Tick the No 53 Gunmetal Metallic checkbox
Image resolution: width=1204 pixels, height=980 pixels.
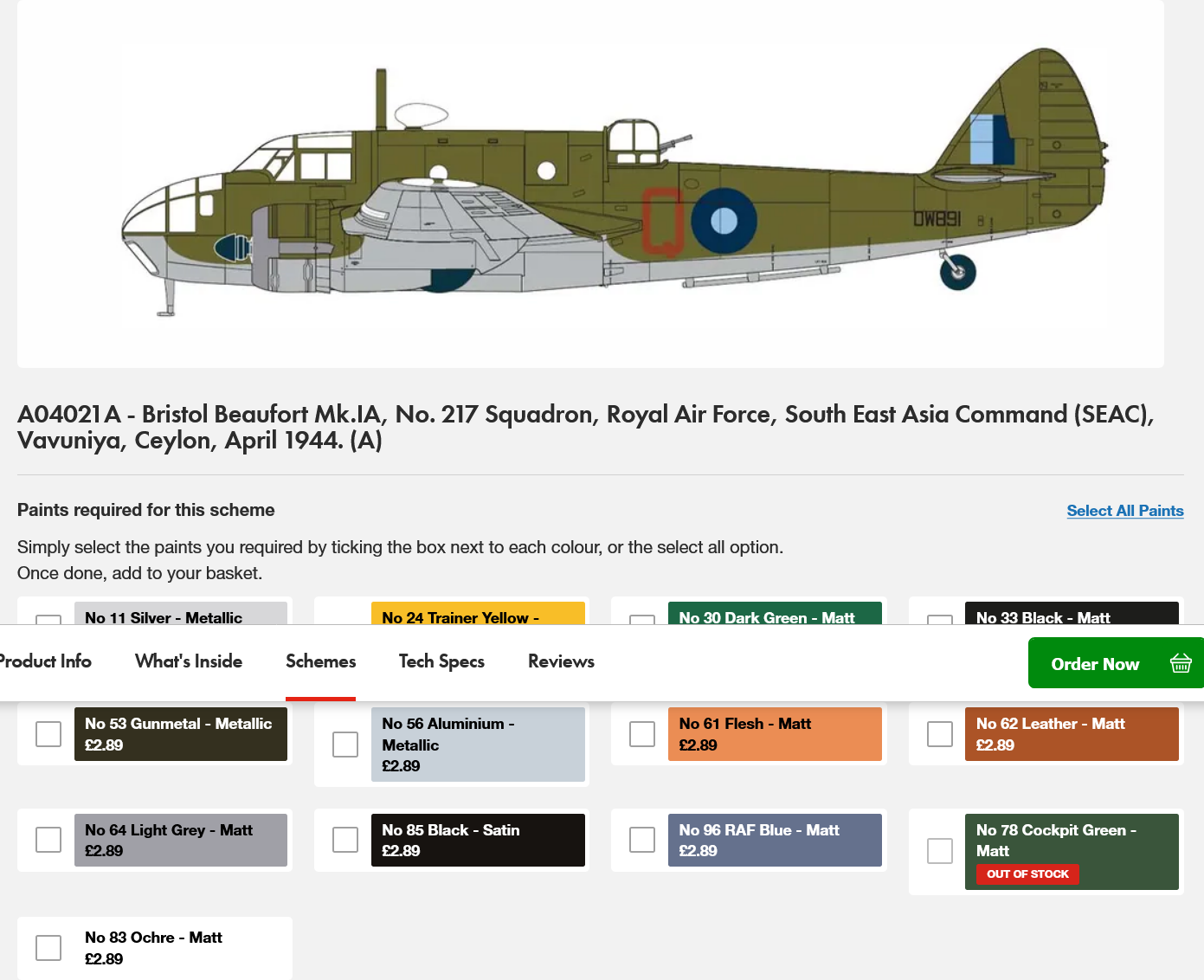click(x=48, y=734)
